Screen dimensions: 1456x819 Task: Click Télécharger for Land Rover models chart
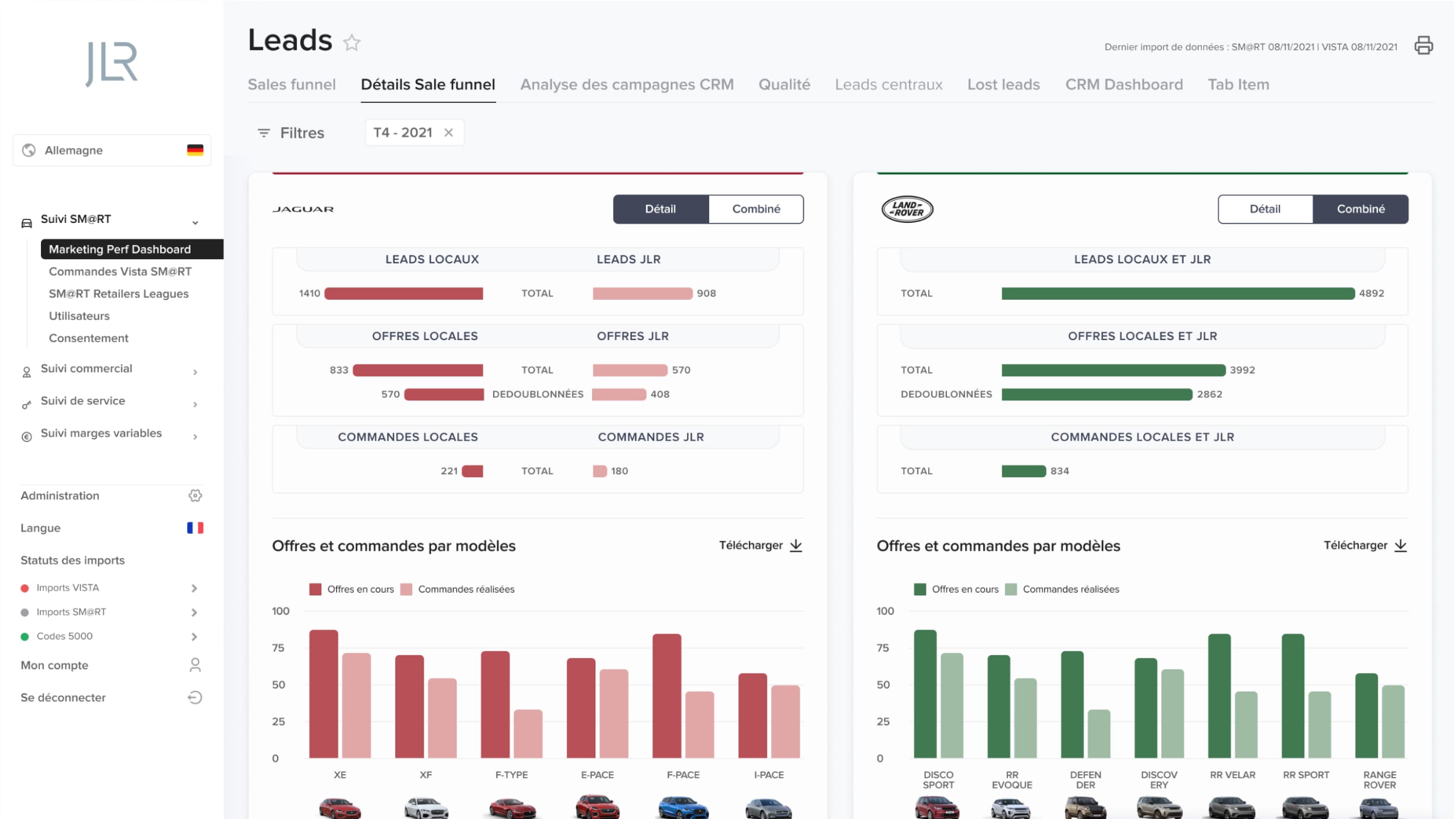coord(1366,545)
